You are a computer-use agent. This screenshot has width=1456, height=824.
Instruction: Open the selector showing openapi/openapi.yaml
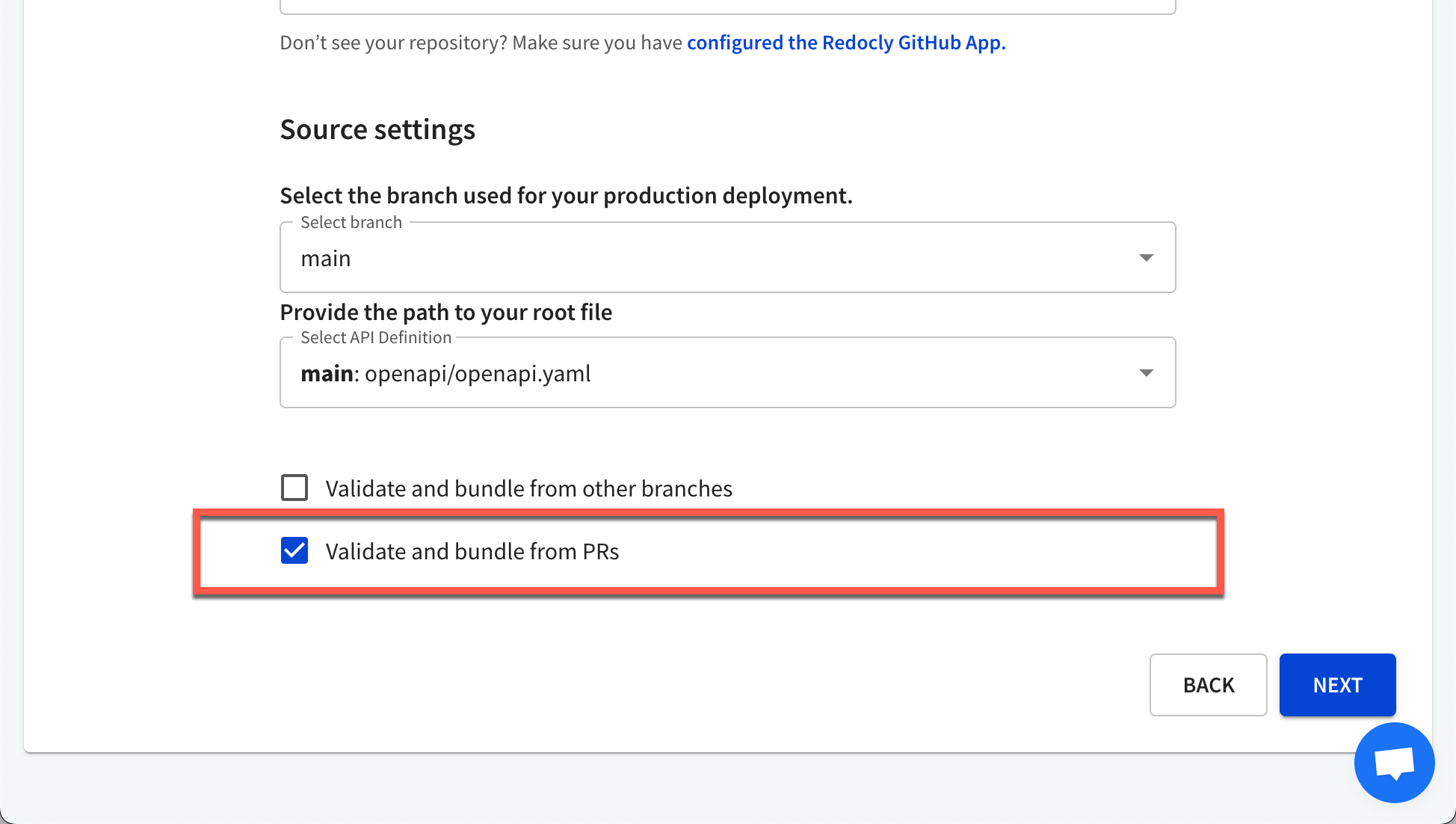(x=727, y=372)
